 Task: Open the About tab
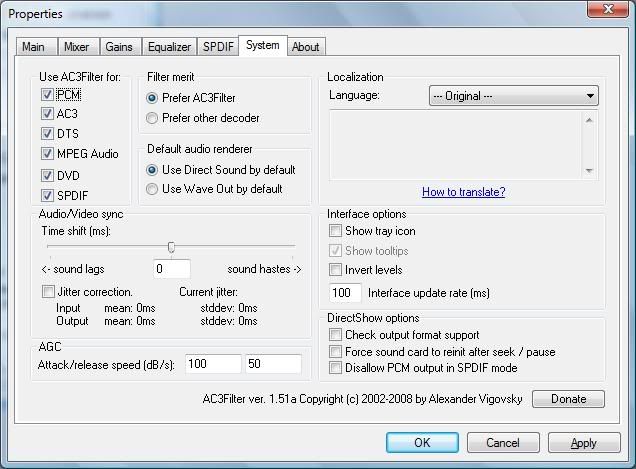click(x=306, y=47)
